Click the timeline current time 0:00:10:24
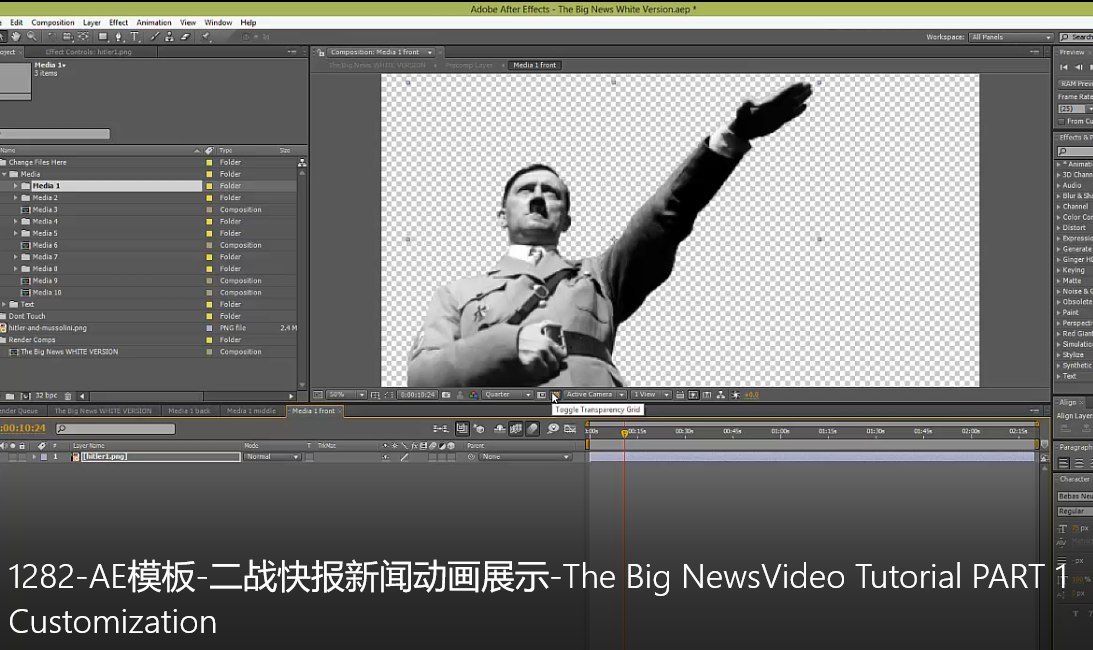This screenshot has height=650, width=1093. pyautogui.click(x=23, y=428)
